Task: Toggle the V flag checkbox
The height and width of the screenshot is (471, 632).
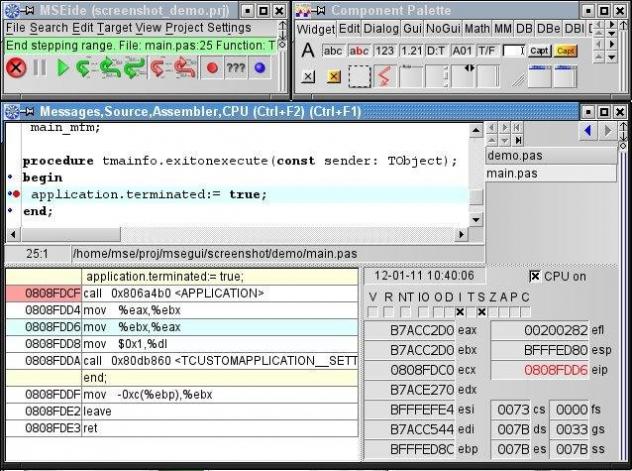Action: (374, 312)
